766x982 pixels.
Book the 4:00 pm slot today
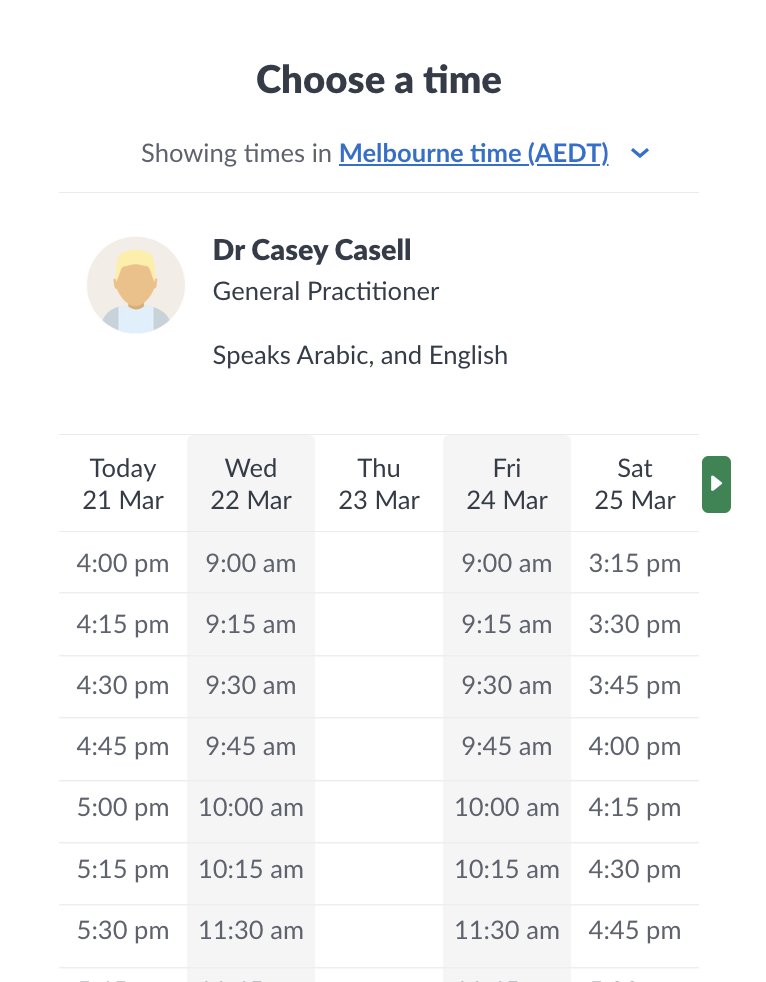(123, 563)
